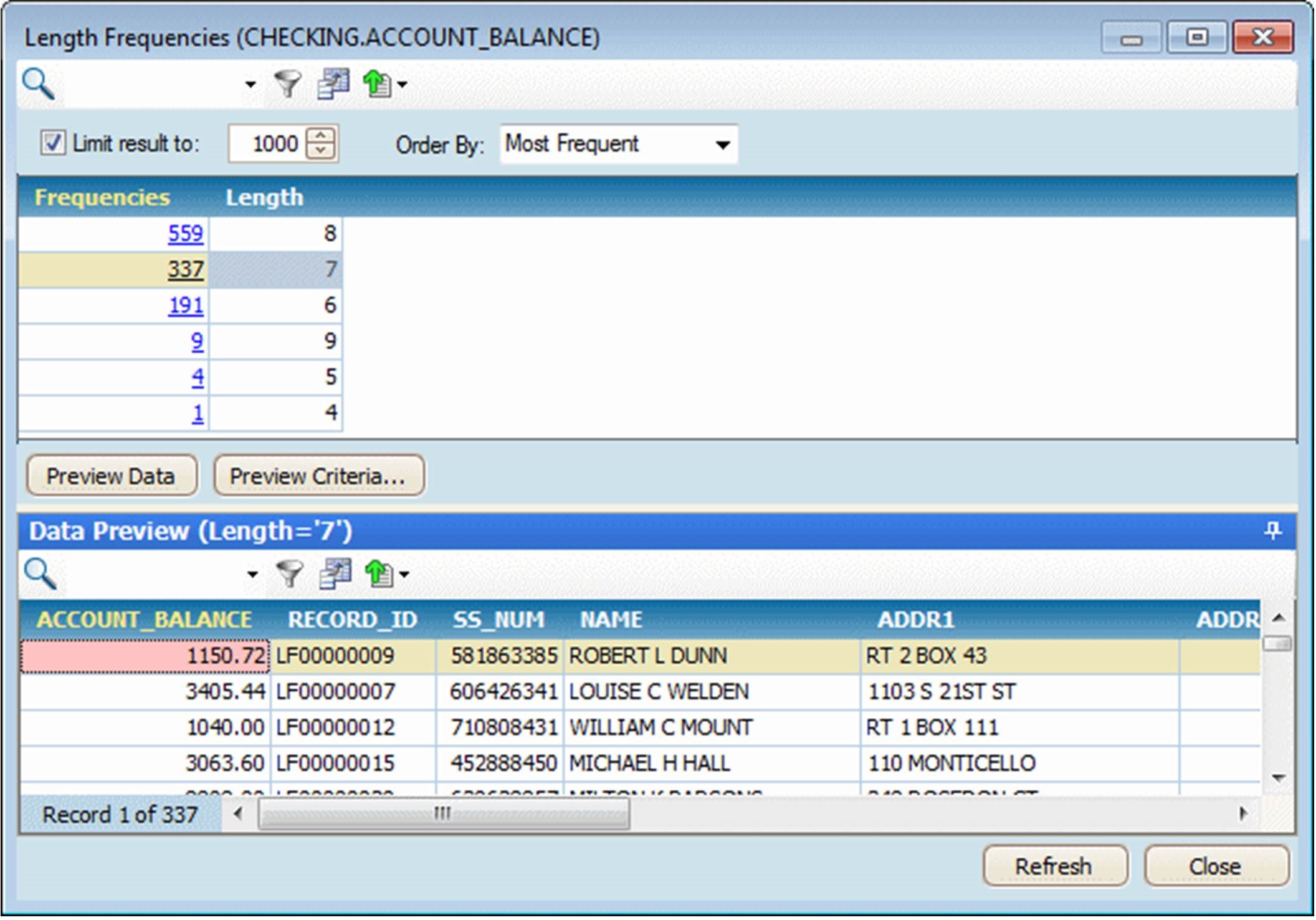Open the frequency link 4 for length 5
The image size is (1316, 920).
tap(198, 377)
